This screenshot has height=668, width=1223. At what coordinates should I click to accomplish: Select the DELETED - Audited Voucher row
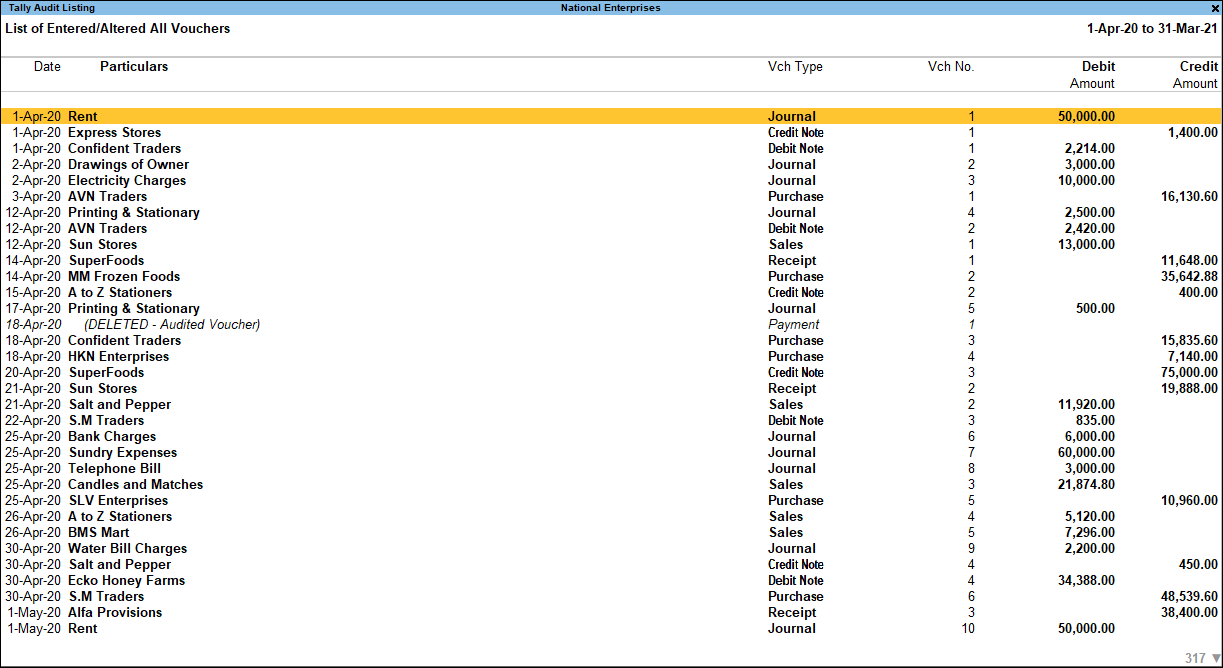[x=611, y=324]
